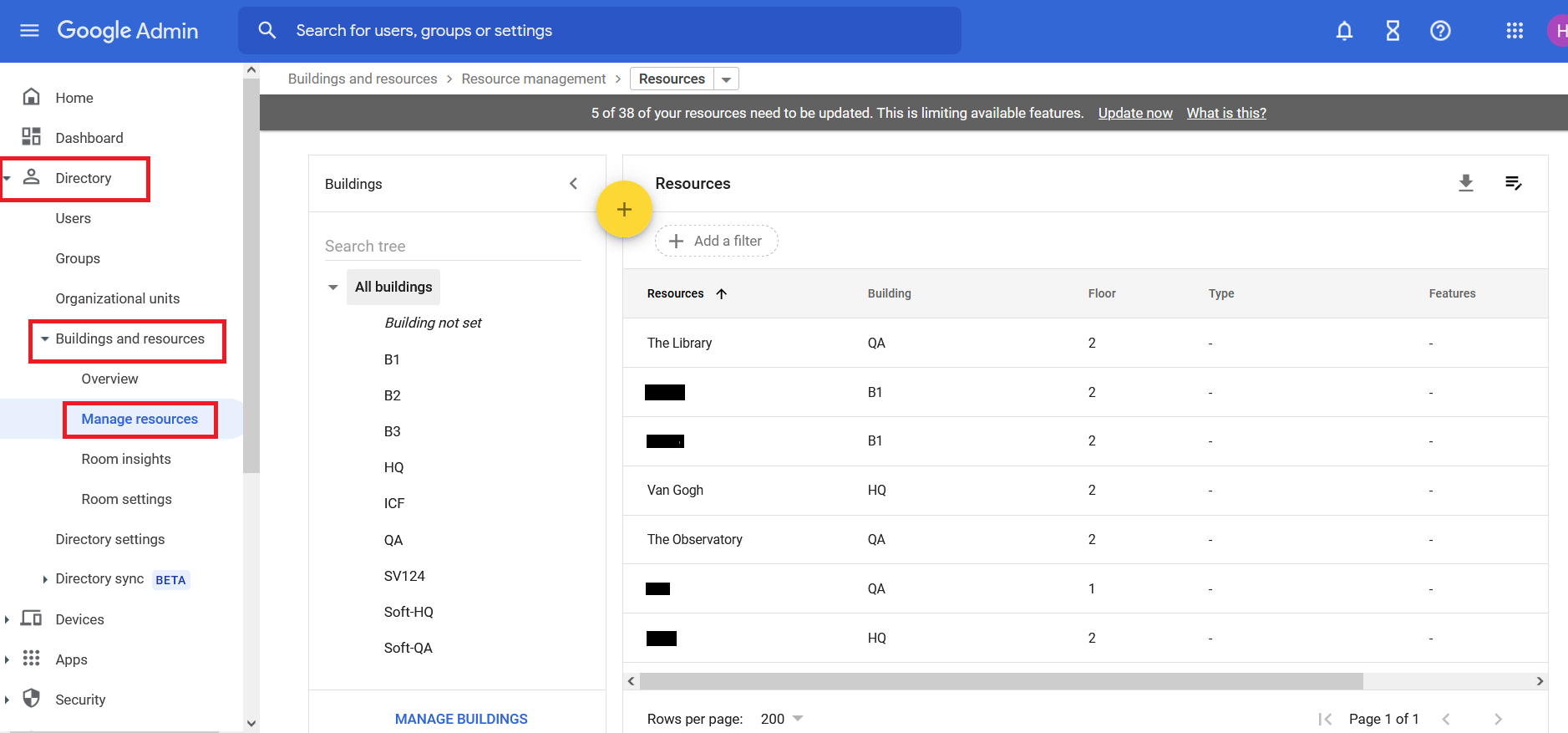1568x733 pixels.
Task: Open the Google apps grid launcher
Action: pyautogui.click(x=1515, y=31)
